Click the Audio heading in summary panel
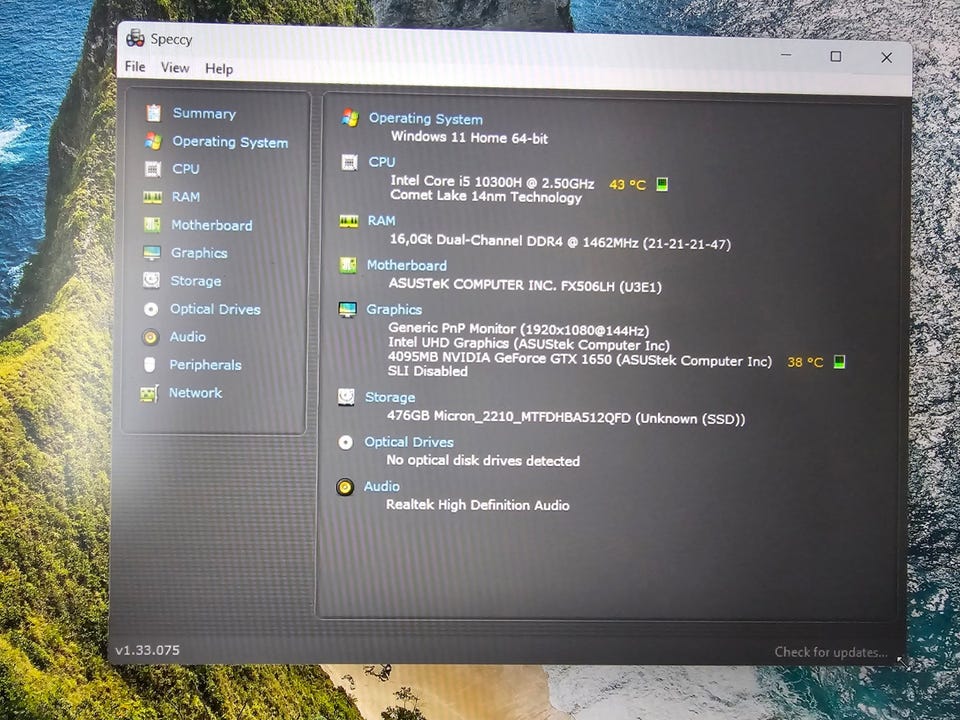Viewport: 960px width, 720px height. click(x=381, y=486)
